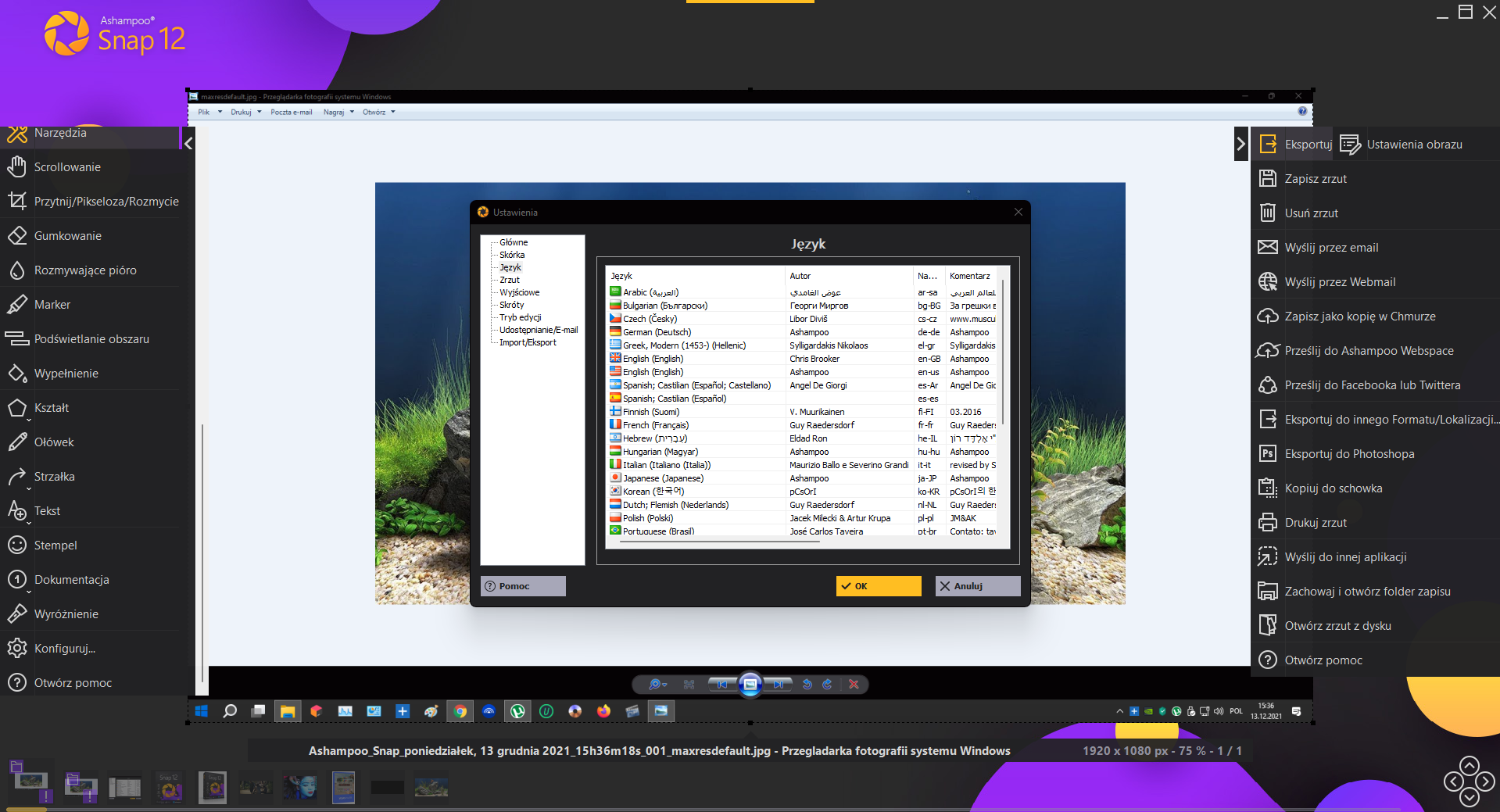Click the navigation up arrow circle
This screenshot has height=812, width=1500.
pyautogui.click(x=1470, y=765)
